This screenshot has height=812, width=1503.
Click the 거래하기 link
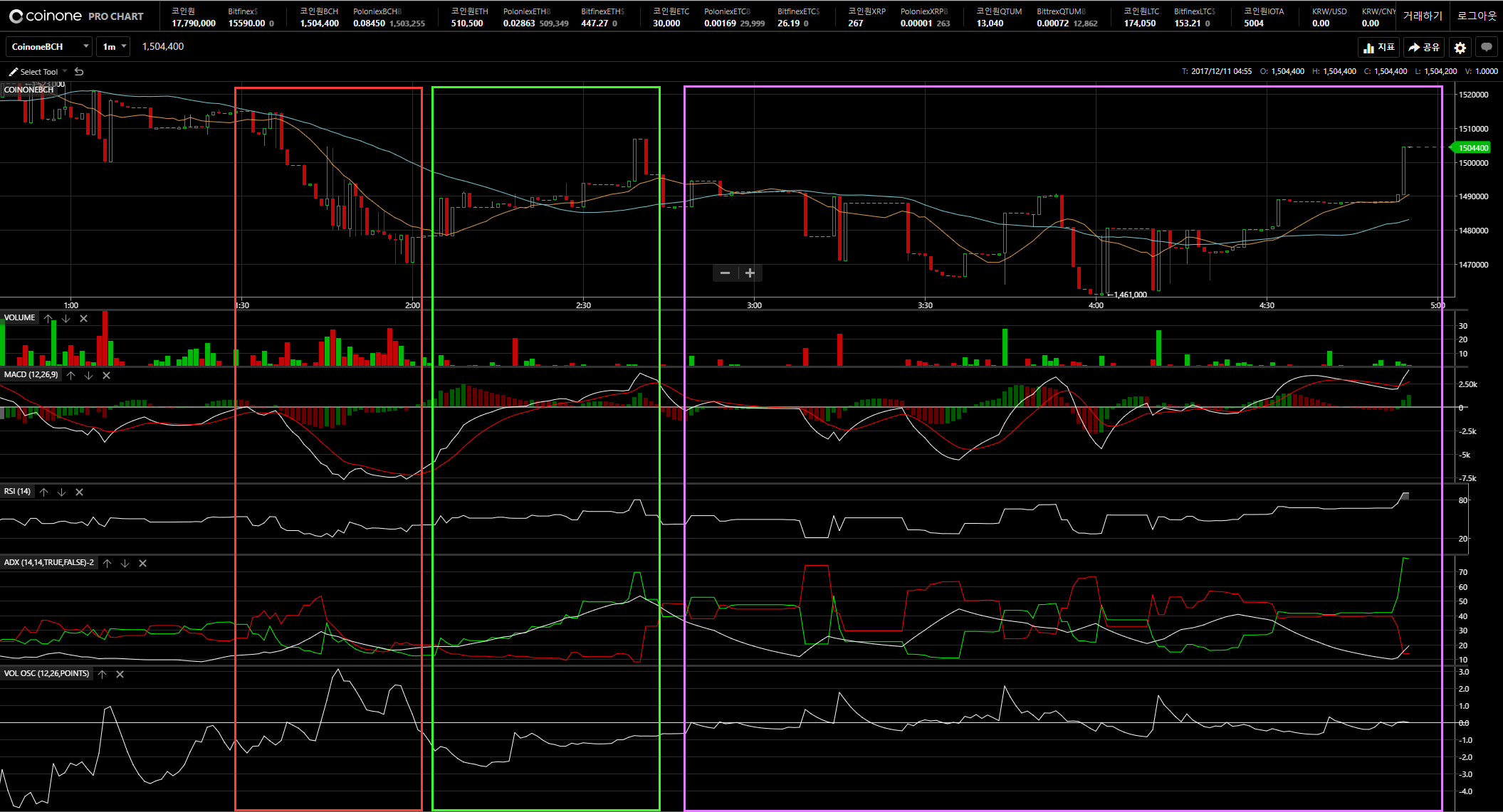point(1423,16)
